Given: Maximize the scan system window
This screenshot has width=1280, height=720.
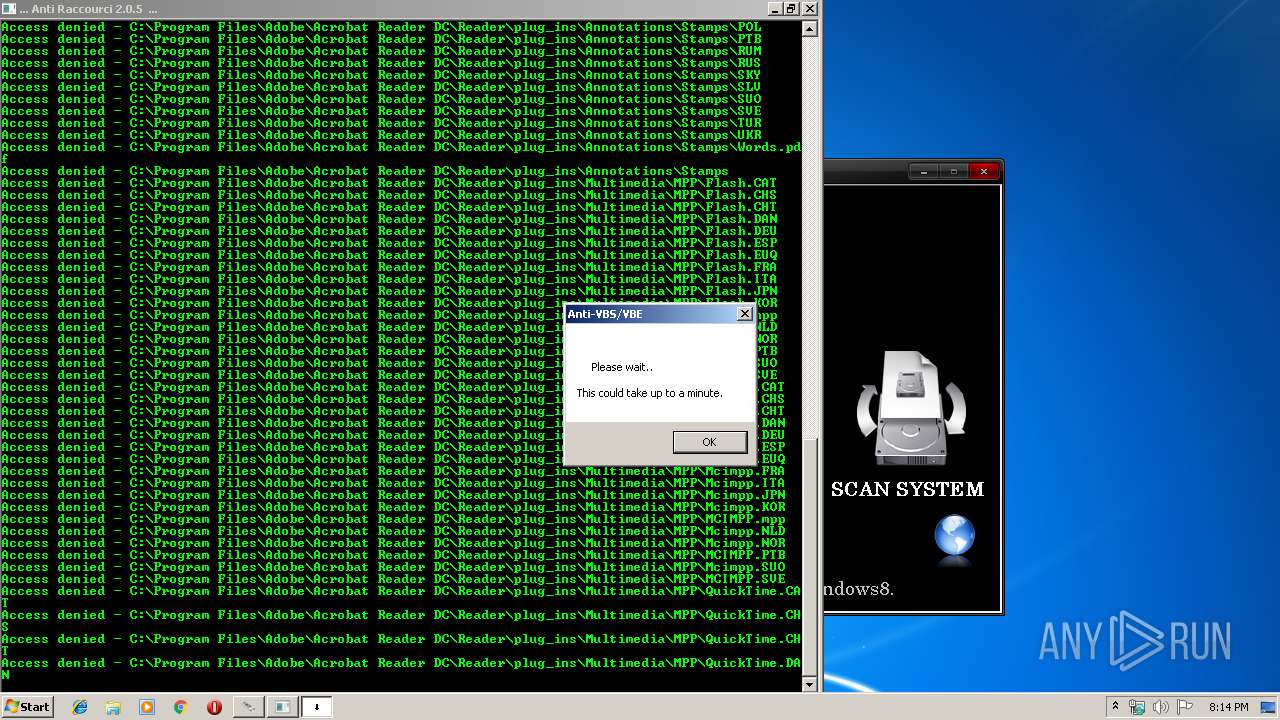Looking at the screenshot, I should 953,172.
